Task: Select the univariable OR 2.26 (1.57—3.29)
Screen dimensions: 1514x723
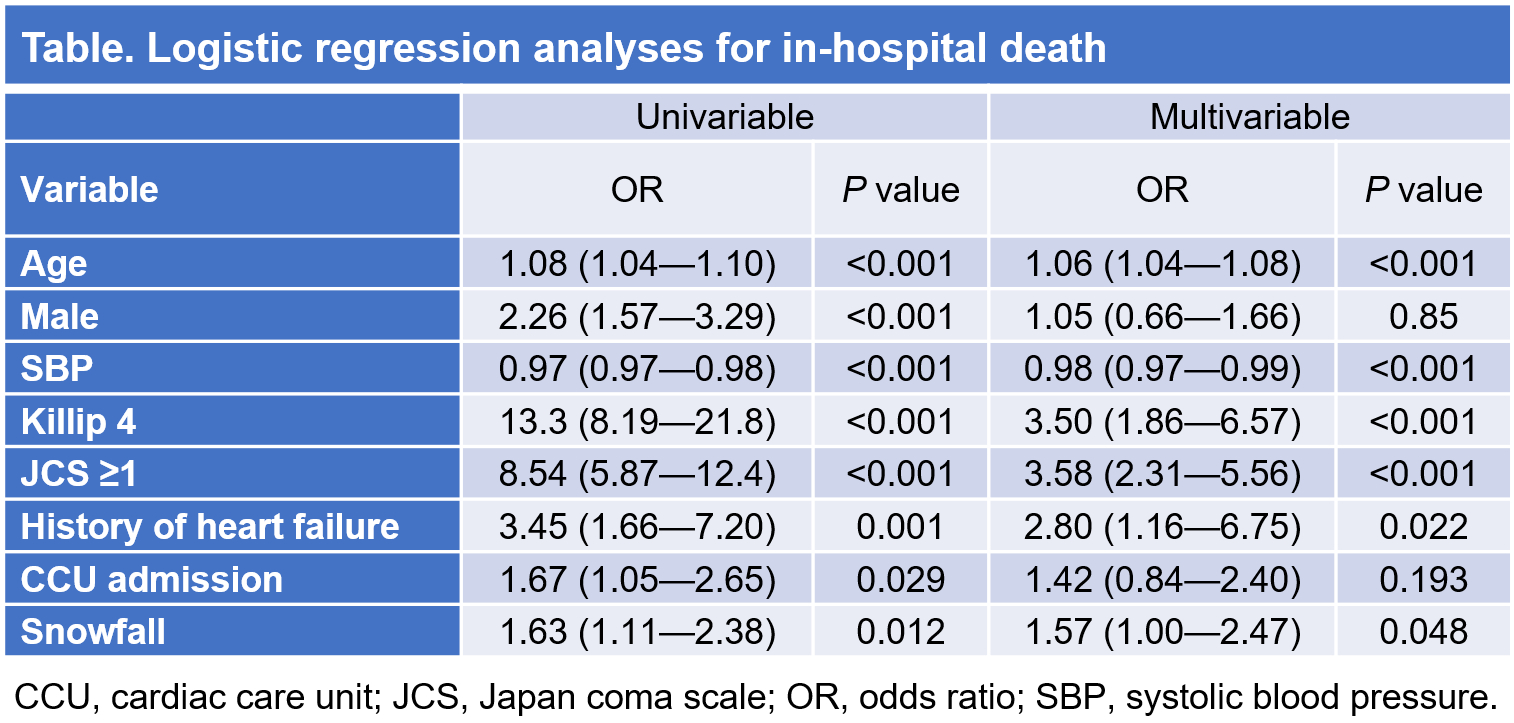Action: [637, 317]
